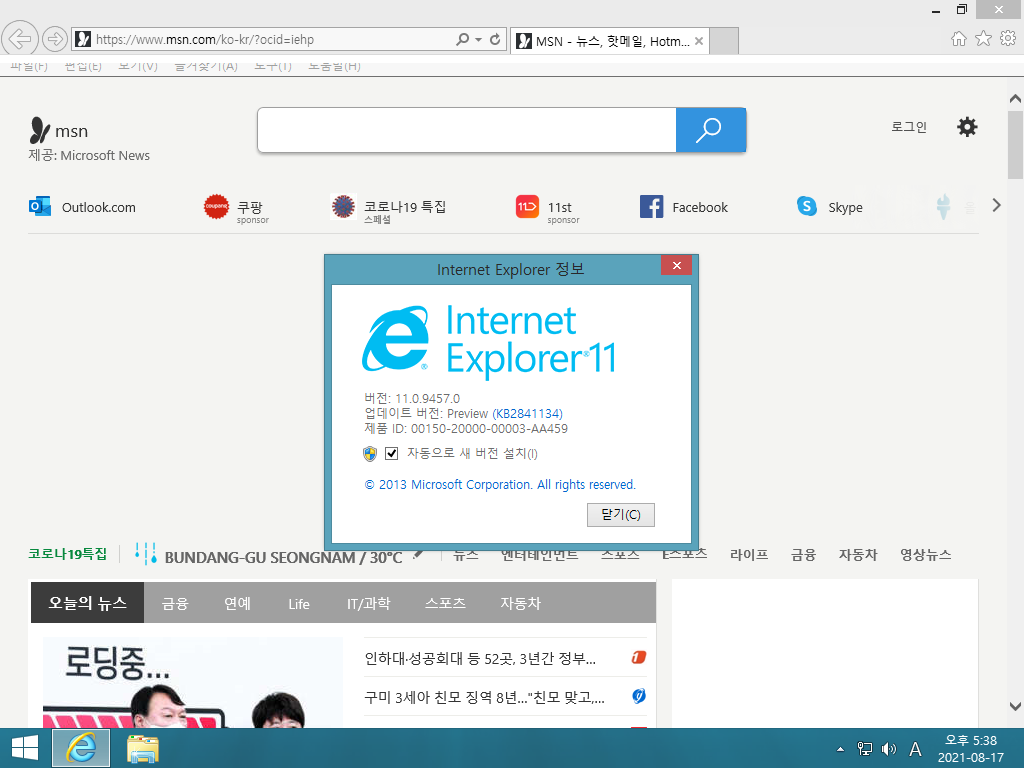Open the 자동차 top navigation item
This screenshot has width=1024, height=768.
(858, 554)
